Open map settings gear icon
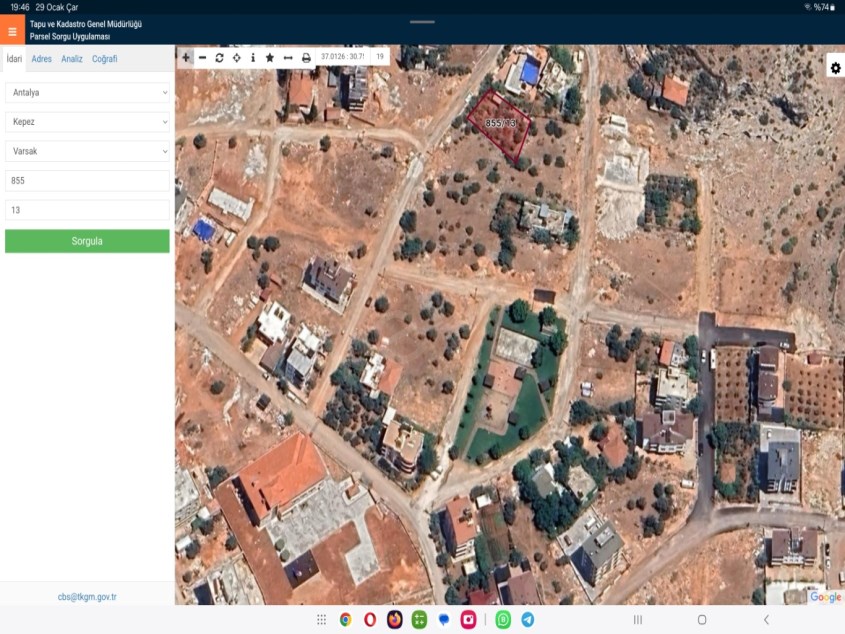The width and height of the screenshot is (845, 634). click(x=835, y=68)
